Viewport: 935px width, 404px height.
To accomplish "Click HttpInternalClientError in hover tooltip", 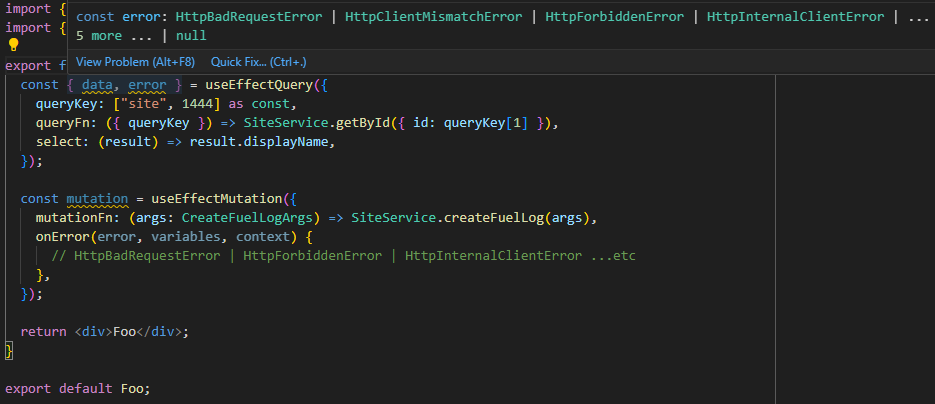I will [795, 17].
